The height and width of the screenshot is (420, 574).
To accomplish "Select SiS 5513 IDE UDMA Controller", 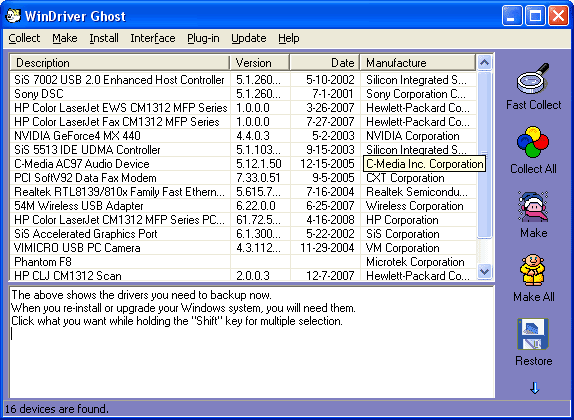I will pyautogui.click(x=243, y=150).
